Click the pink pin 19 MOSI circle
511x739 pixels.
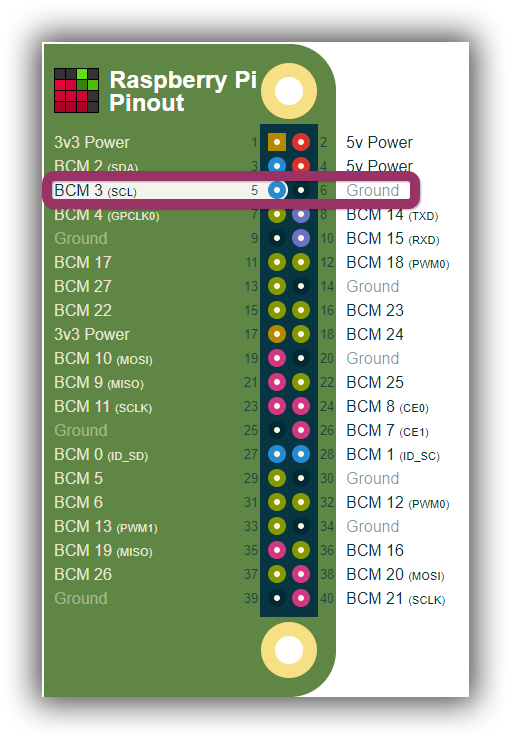[x=277, y=358]
